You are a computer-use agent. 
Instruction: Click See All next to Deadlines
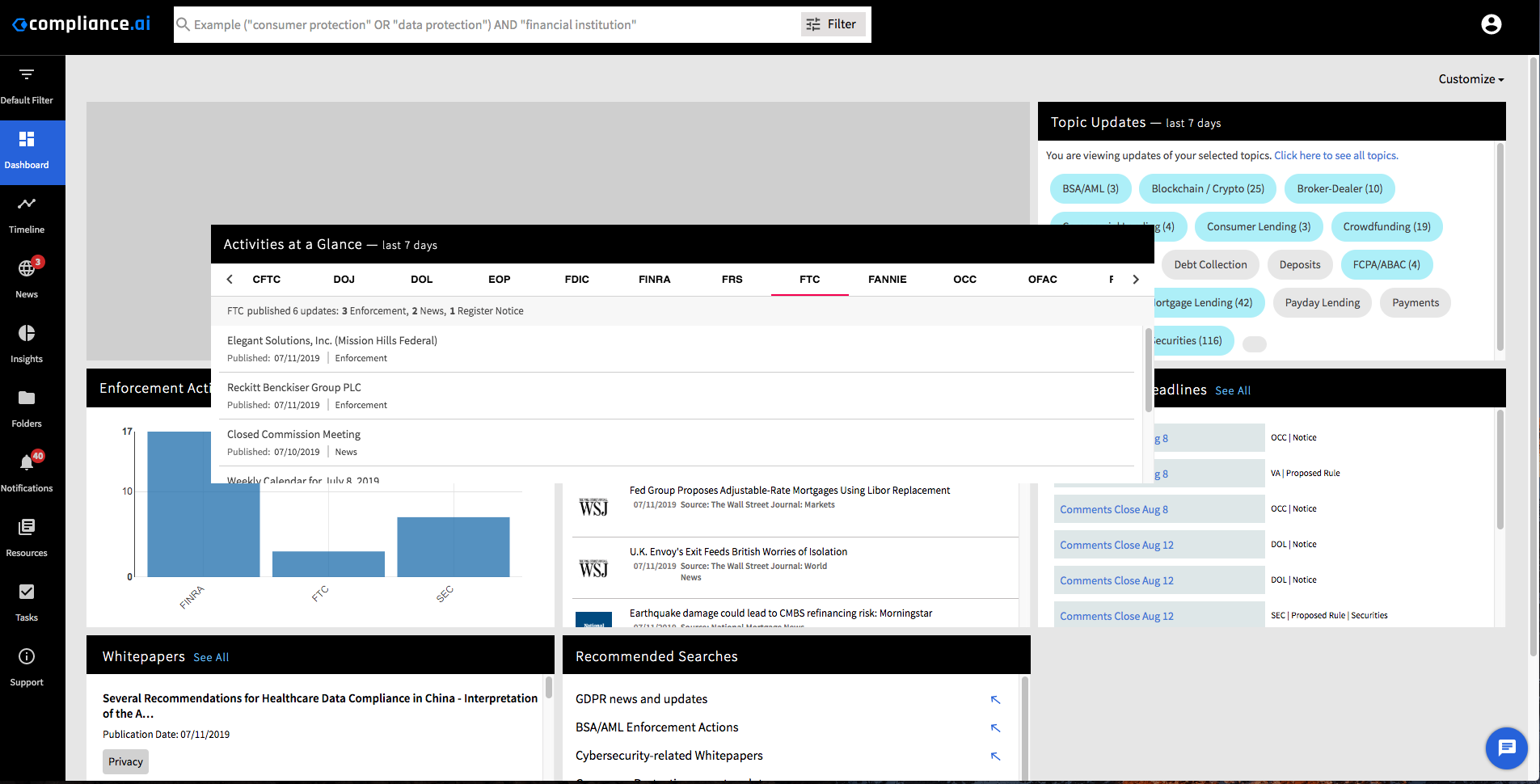pyautogui.click(x=1233, y=390)
